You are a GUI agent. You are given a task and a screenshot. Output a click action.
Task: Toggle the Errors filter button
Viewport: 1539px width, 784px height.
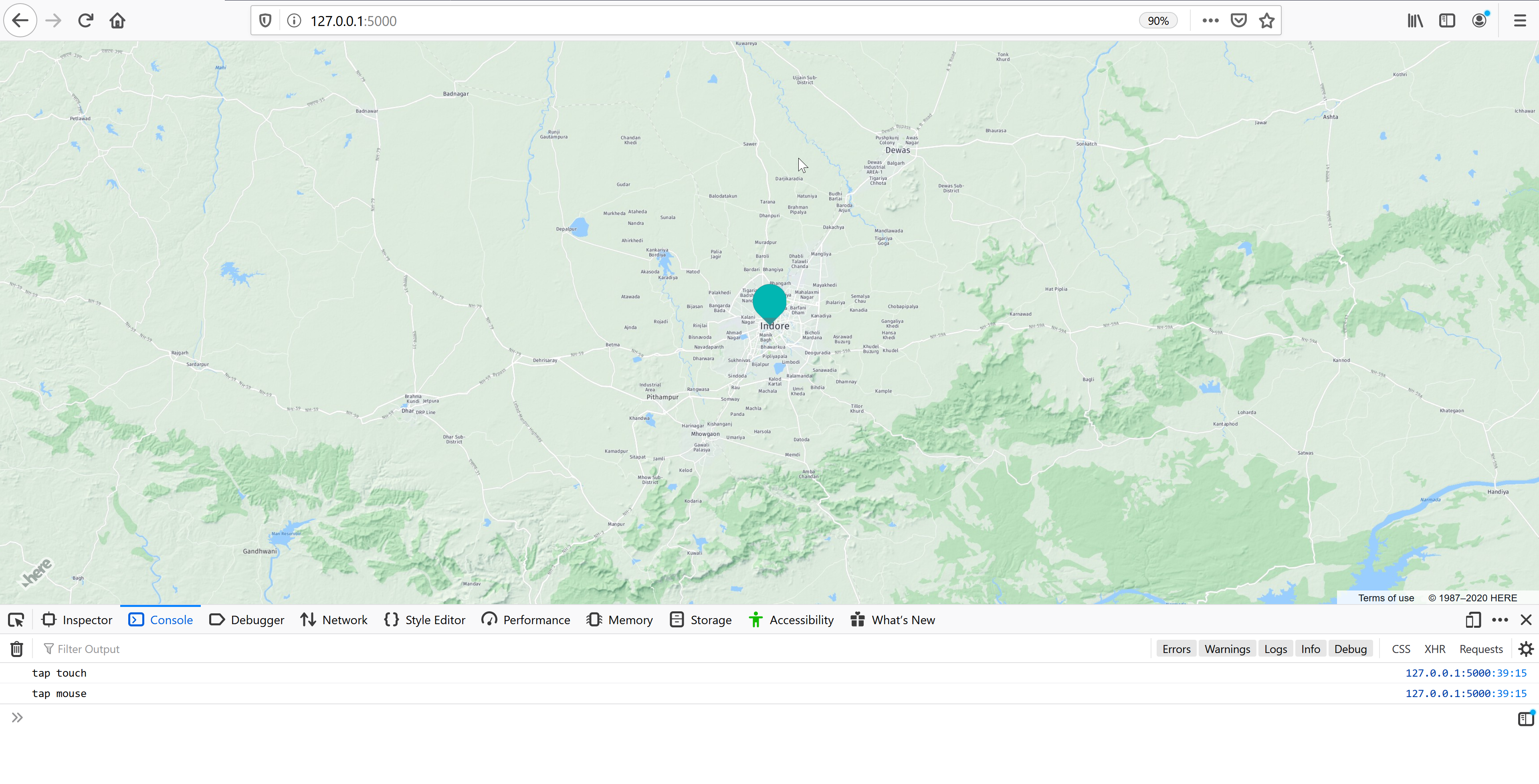point(1176,649)
